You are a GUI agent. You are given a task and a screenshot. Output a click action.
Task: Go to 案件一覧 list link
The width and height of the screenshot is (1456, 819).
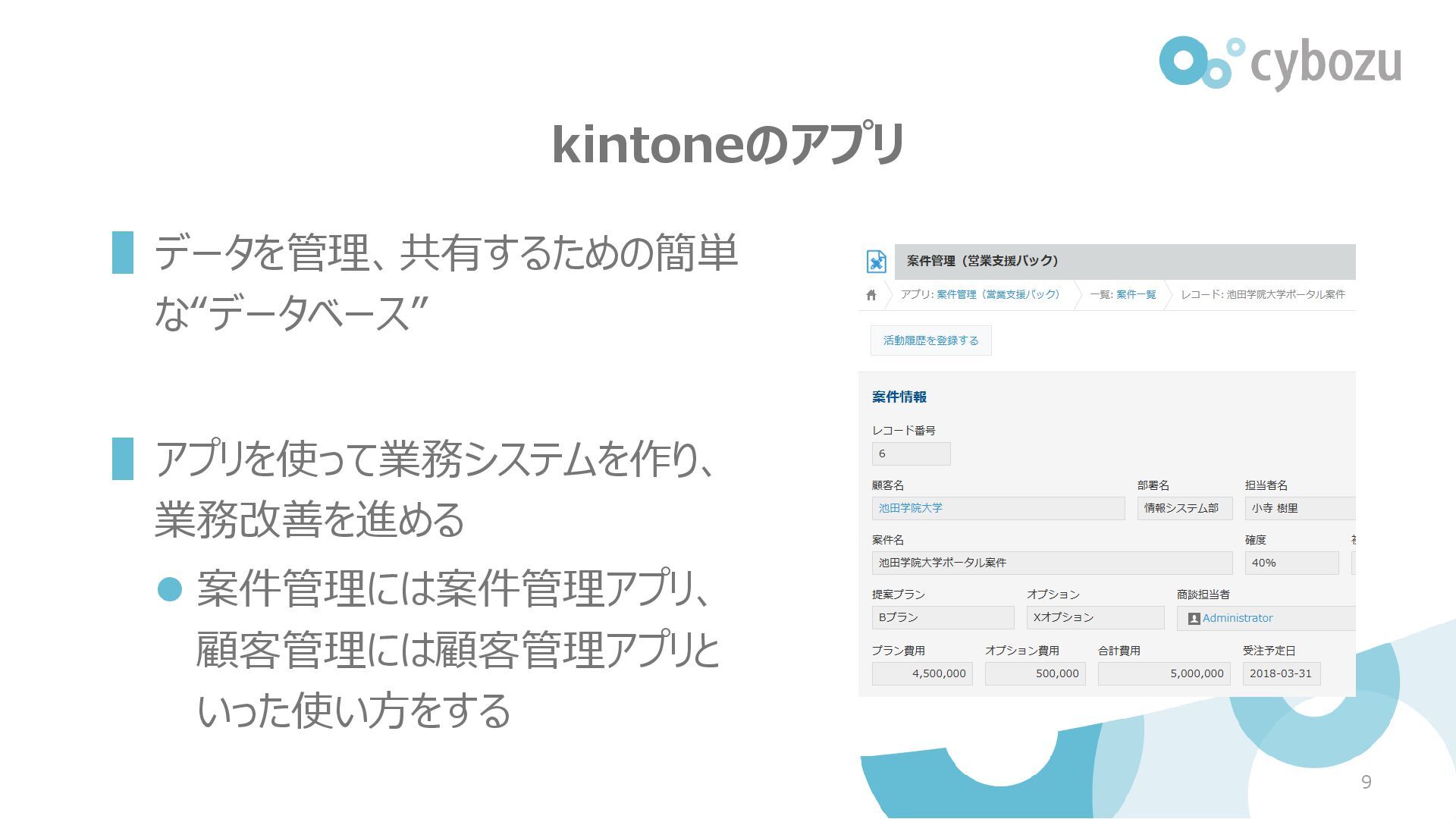pos(1135,294)
